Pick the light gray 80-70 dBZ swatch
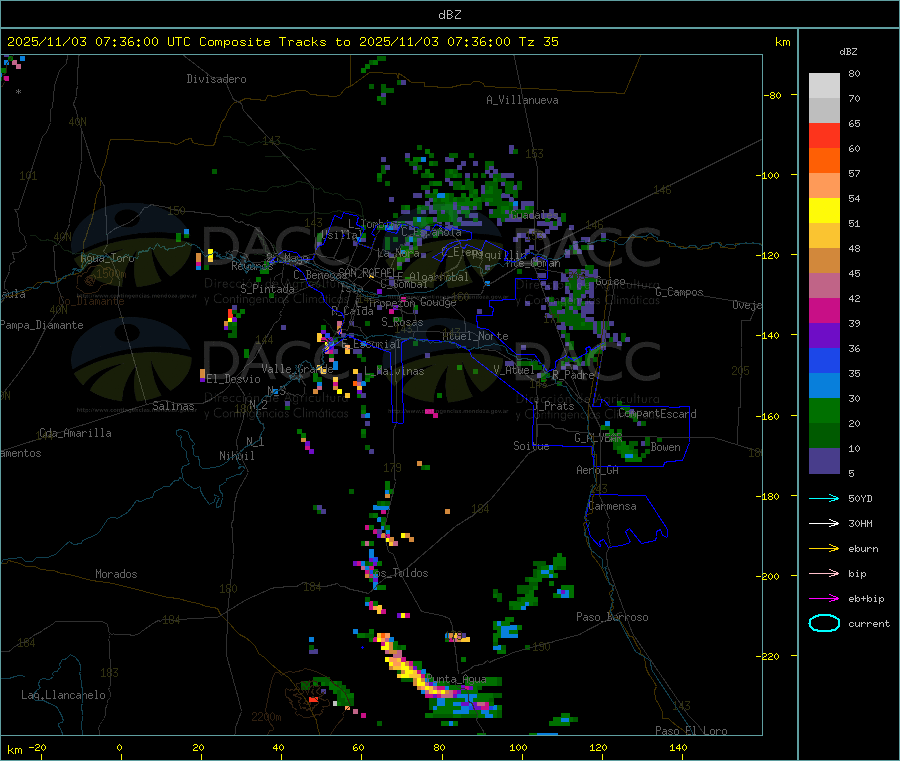Screen dimensions: 900x761 pos(824,86)
